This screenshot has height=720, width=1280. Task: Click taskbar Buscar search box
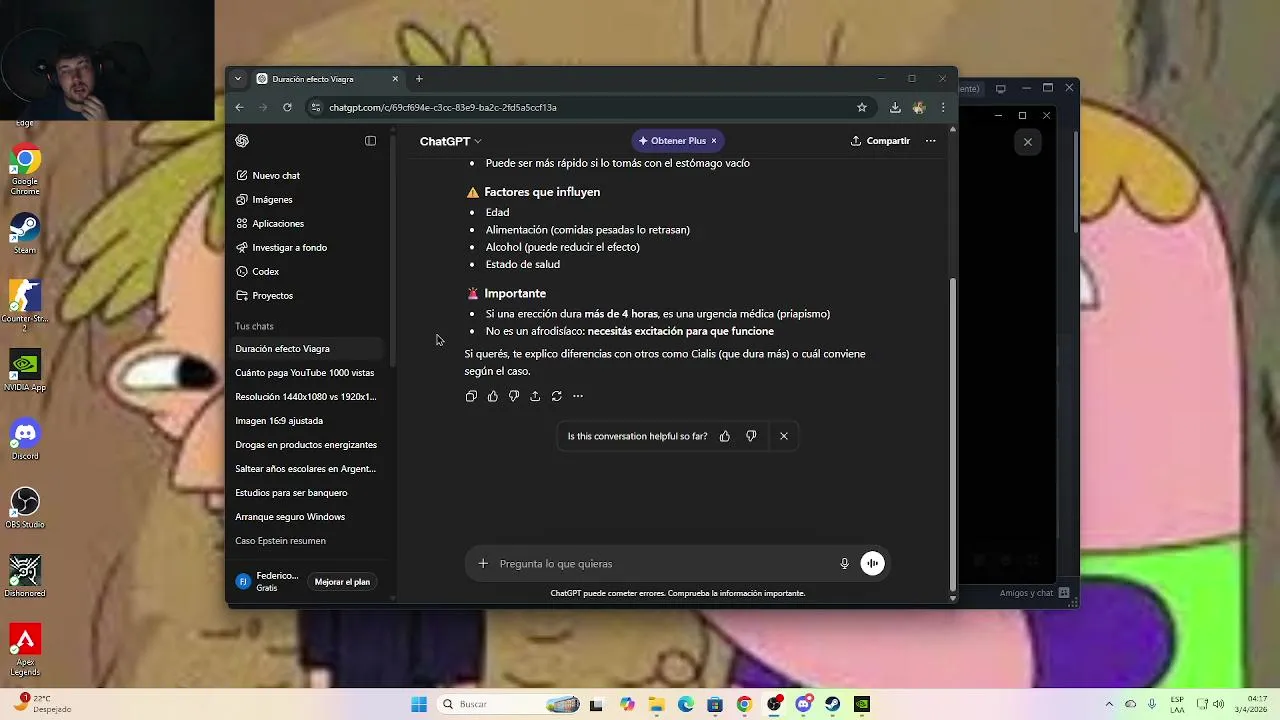(x=511, y=704)
